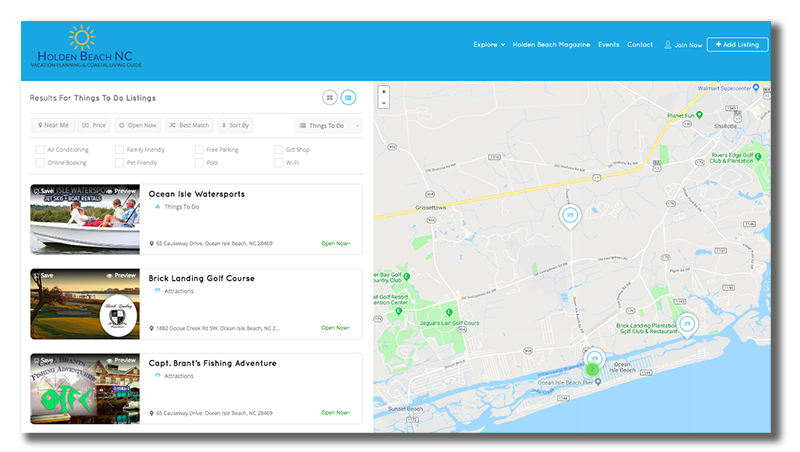Go to the Events page
This screenshot has height=452, width=800.
tap(608, 45)
